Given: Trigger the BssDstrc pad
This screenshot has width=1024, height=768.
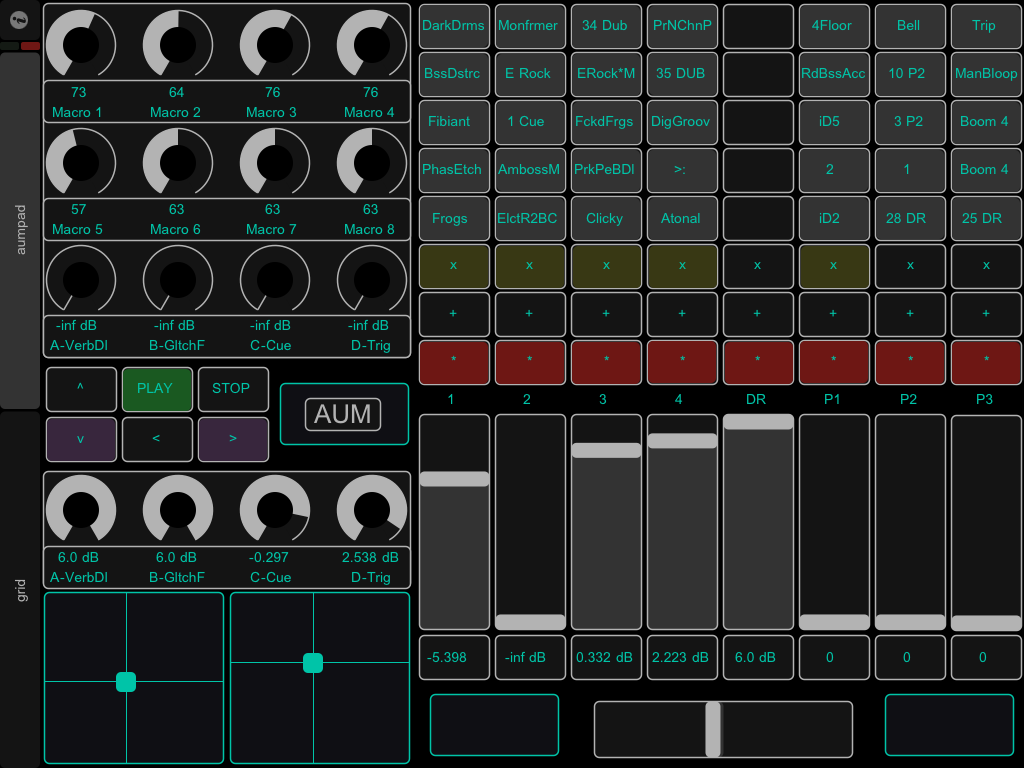Looking at the screenshot, I should pyautogui.click(x=454, y=74).
